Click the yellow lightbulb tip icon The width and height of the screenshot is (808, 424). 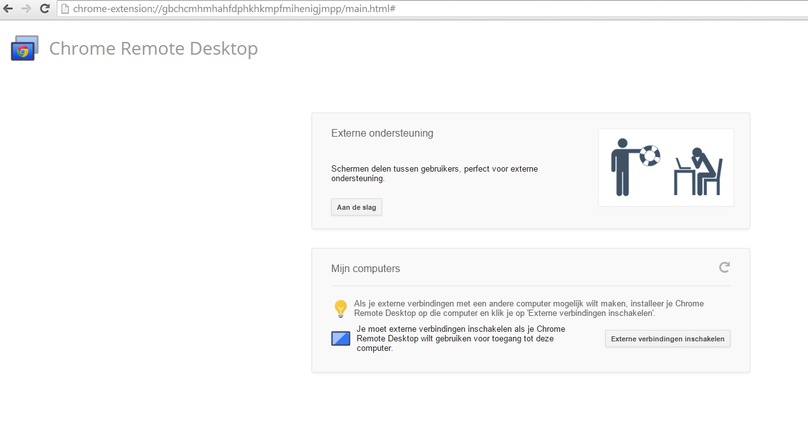point(341,308)
